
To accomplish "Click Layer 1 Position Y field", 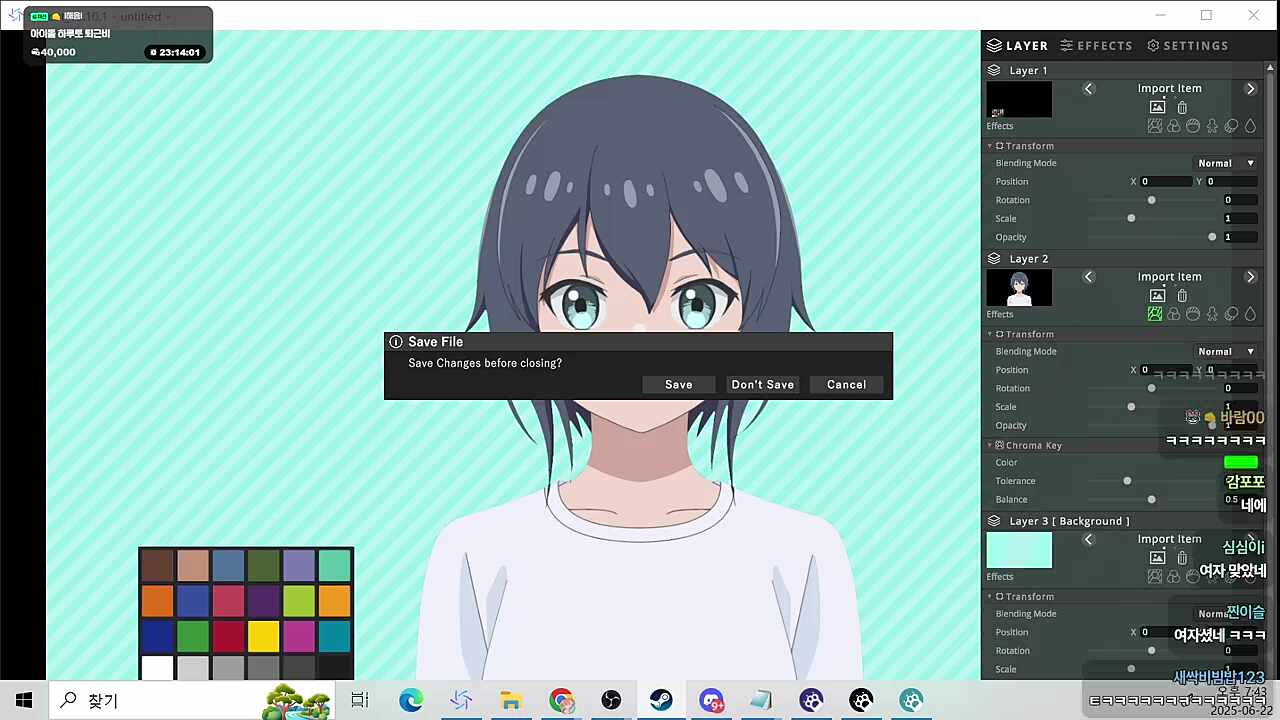I will tap(1231, 182).
